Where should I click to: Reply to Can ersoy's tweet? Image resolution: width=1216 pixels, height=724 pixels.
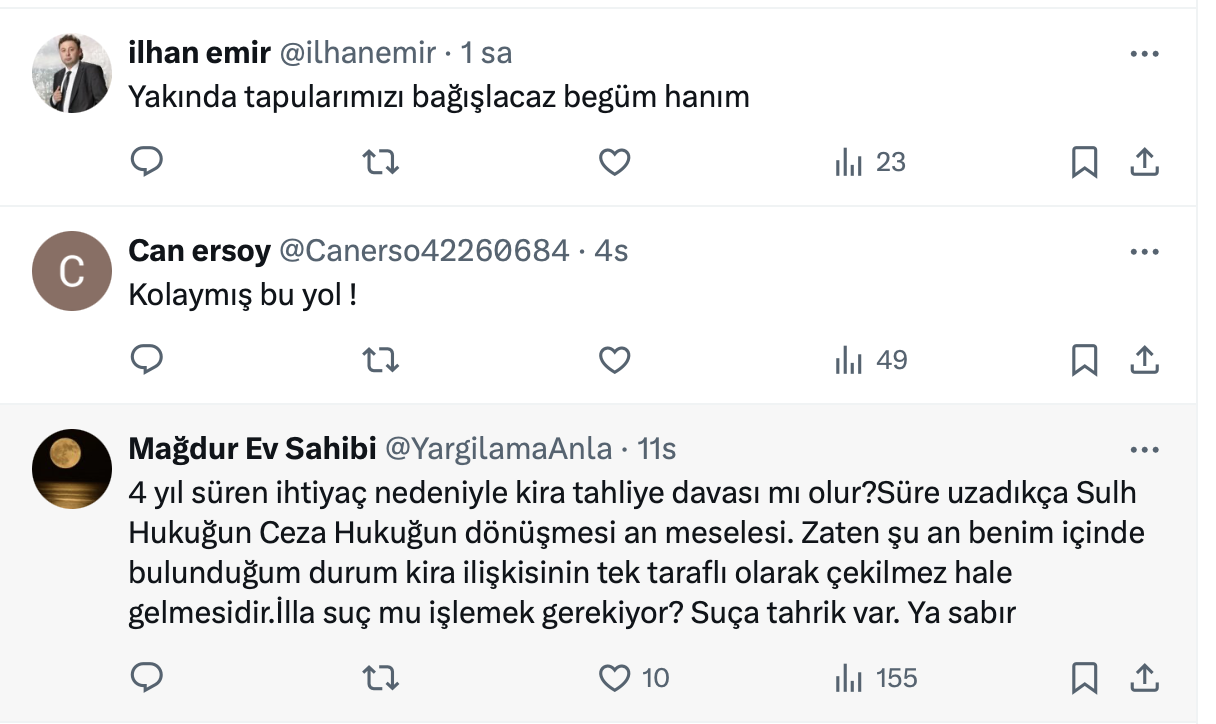tap(147, 359)
